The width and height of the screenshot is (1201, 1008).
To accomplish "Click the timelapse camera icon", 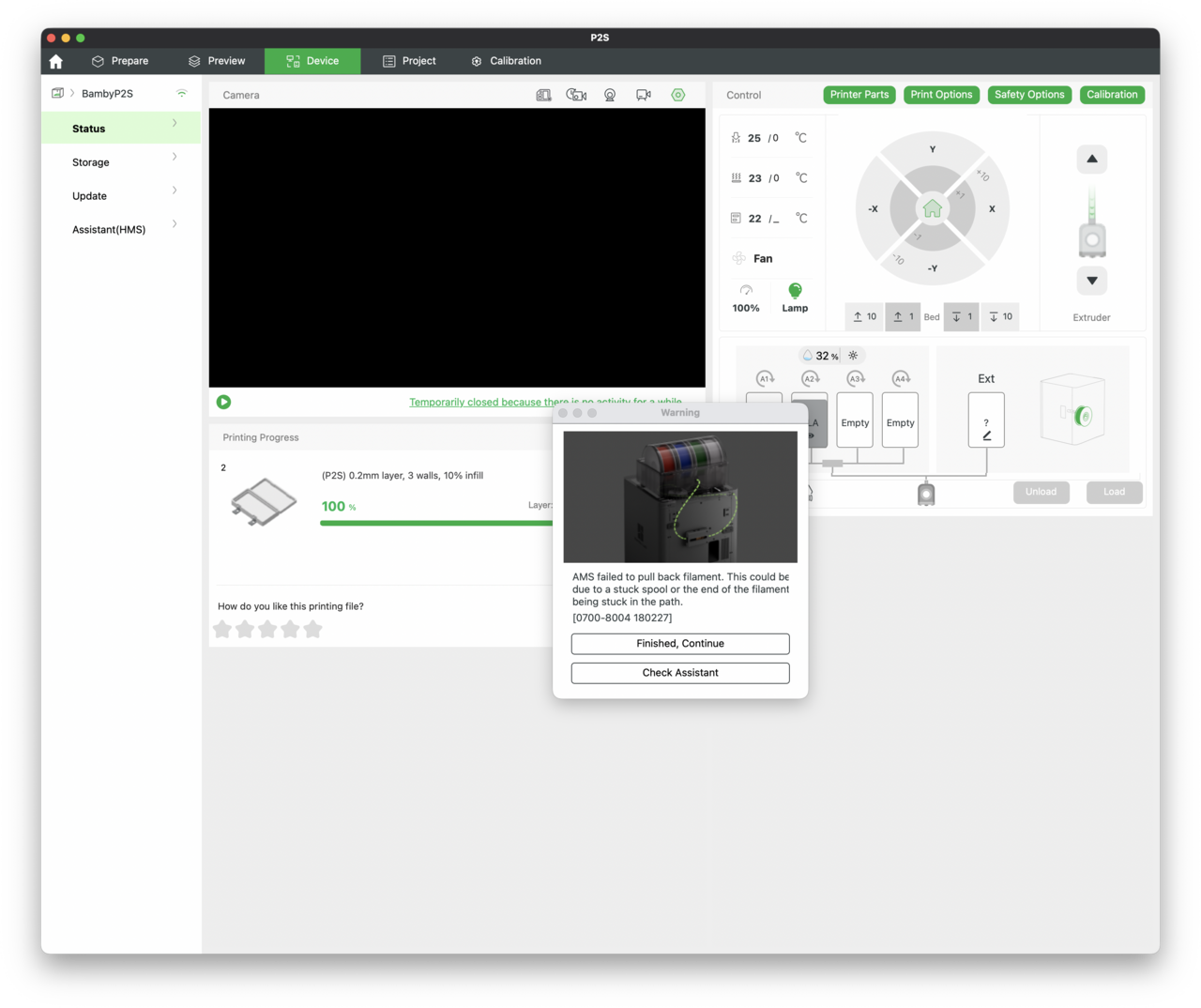I will pyautogui.click(x=576, y=95).
